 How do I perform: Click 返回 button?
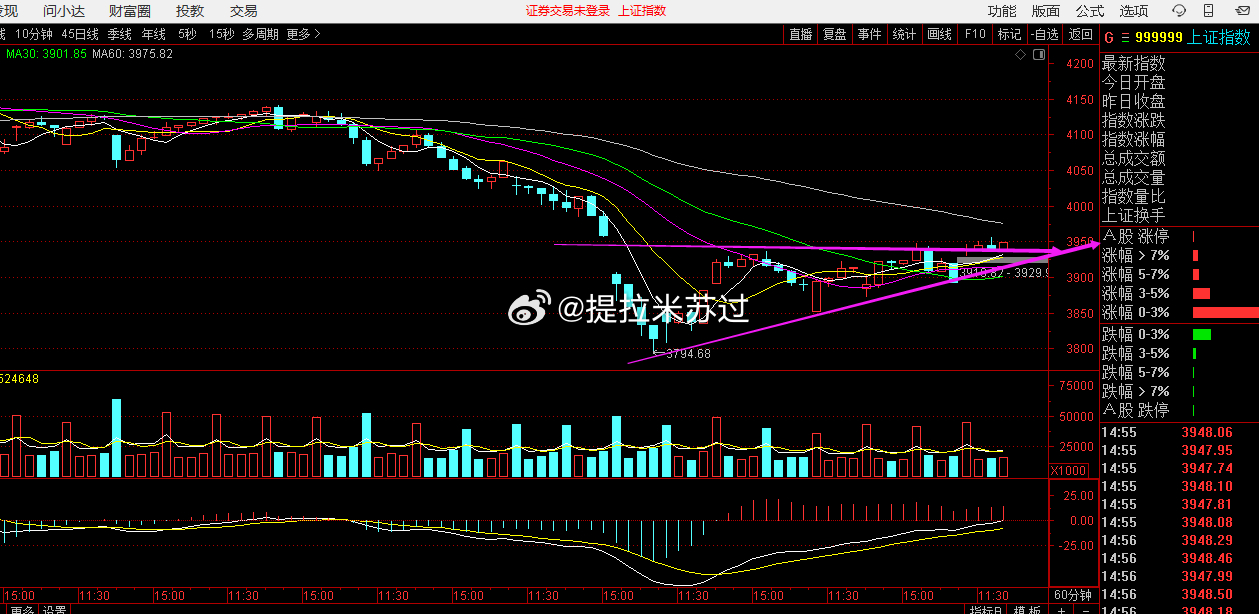(1081, 34)
